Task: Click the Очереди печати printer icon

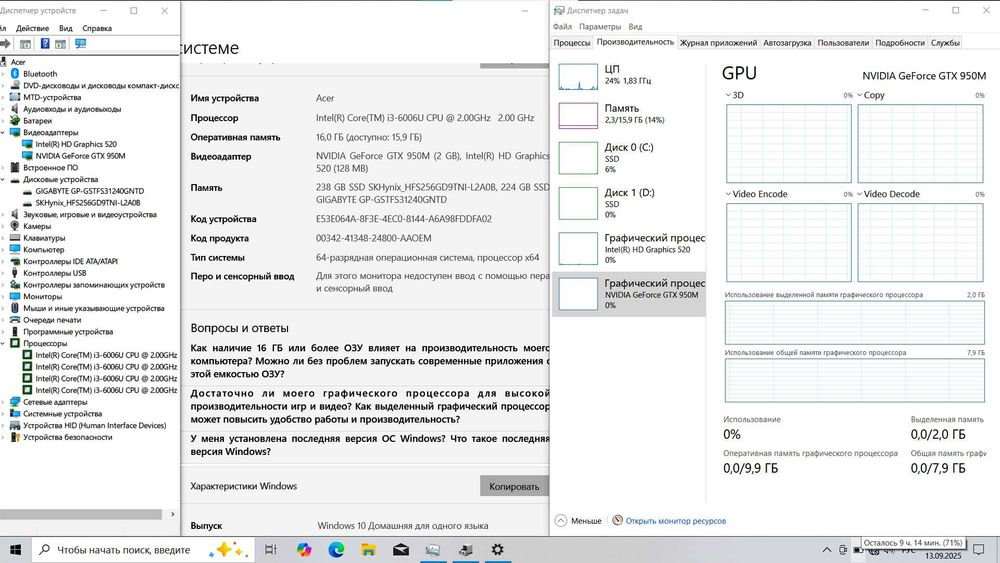Action: click(15, 320)
